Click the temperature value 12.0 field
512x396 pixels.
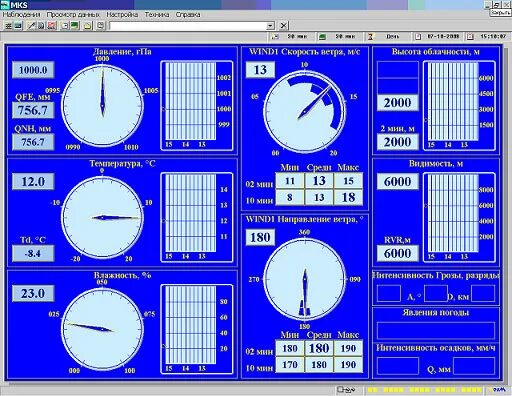[x=33, y=182]
